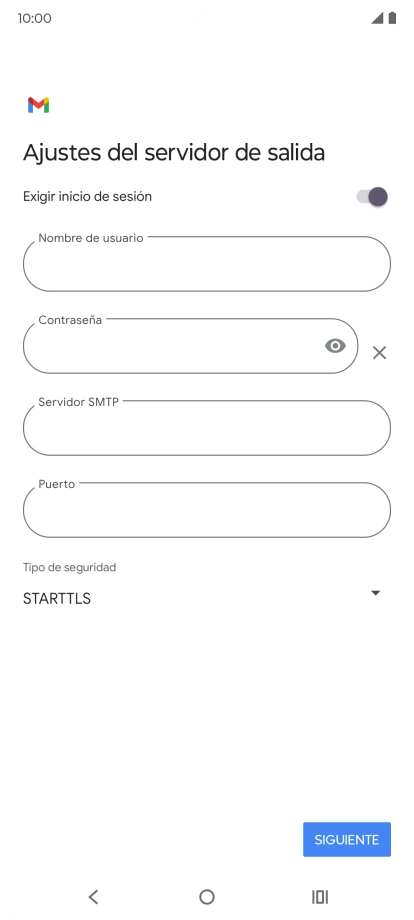The width and height of the screenshot is (414, 920).
Task: Open recent apps navigation icon
Action: (320, 897)
